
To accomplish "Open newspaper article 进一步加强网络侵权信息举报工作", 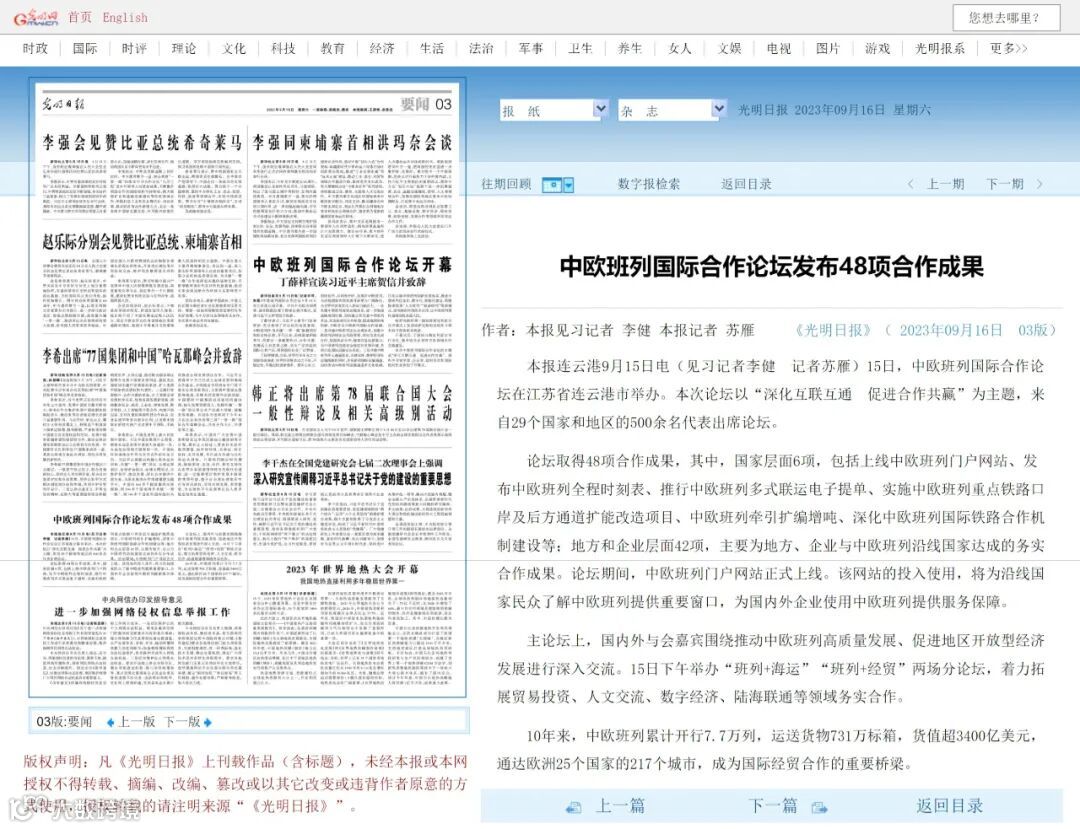I will [x=142, y=611].
